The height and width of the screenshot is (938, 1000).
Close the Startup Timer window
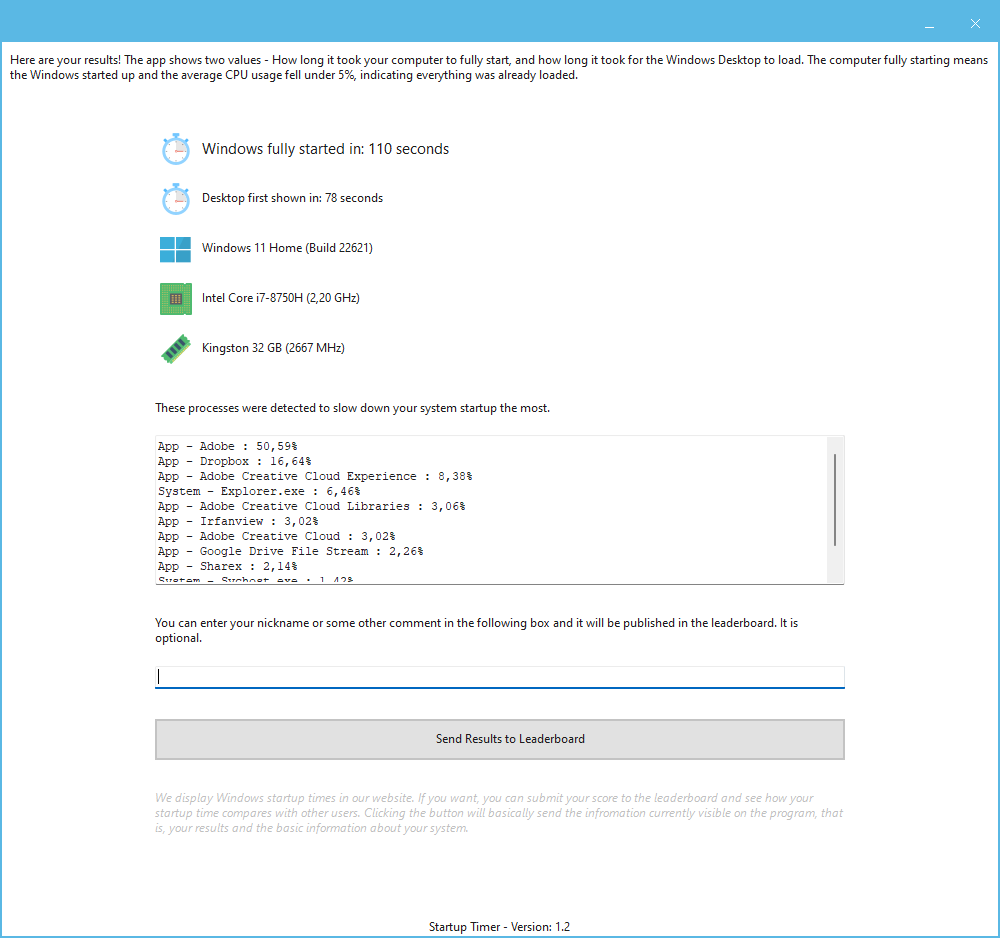pos(975,24)
